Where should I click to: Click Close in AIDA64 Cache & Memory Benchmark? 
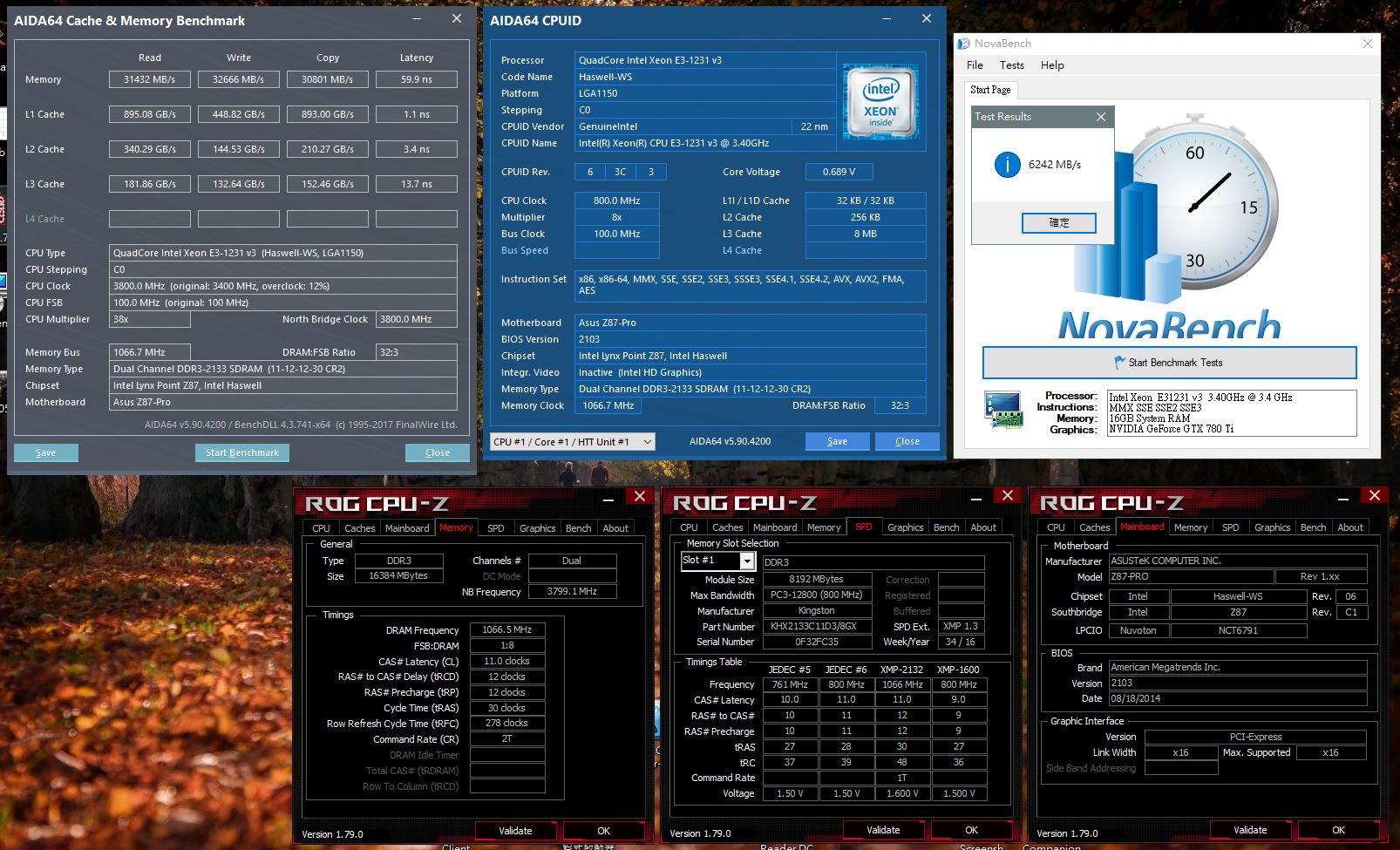click(437, 452)
